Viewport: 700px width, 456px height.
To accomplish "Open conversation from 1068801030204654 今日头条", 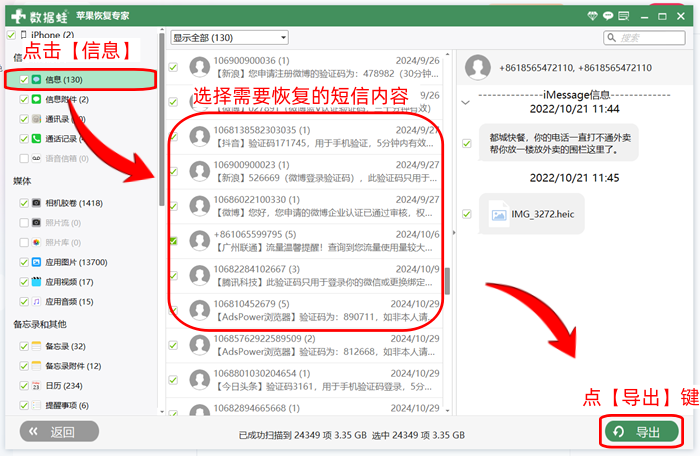I will tap(304, 380).
